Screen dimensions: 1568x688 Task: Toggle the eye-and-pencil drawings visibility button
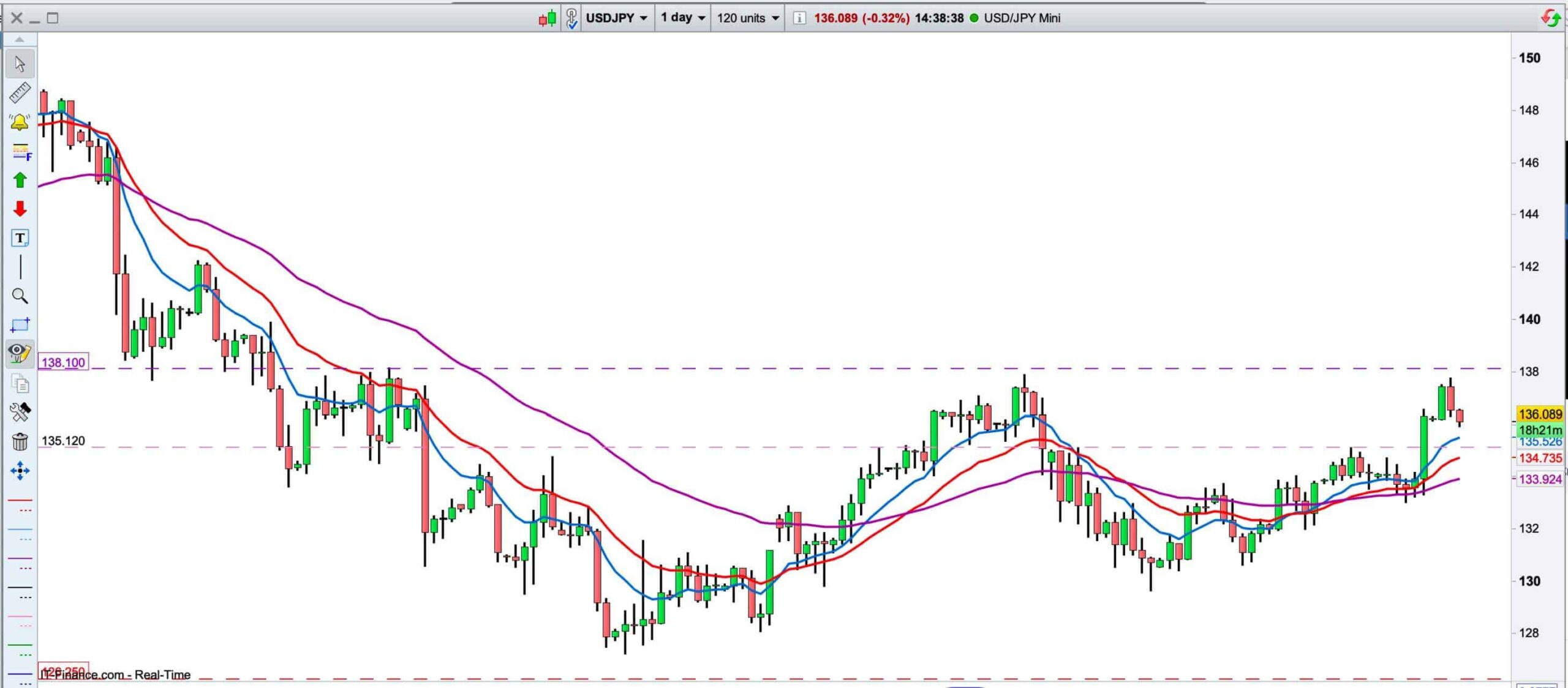click(x=20, y=353)
